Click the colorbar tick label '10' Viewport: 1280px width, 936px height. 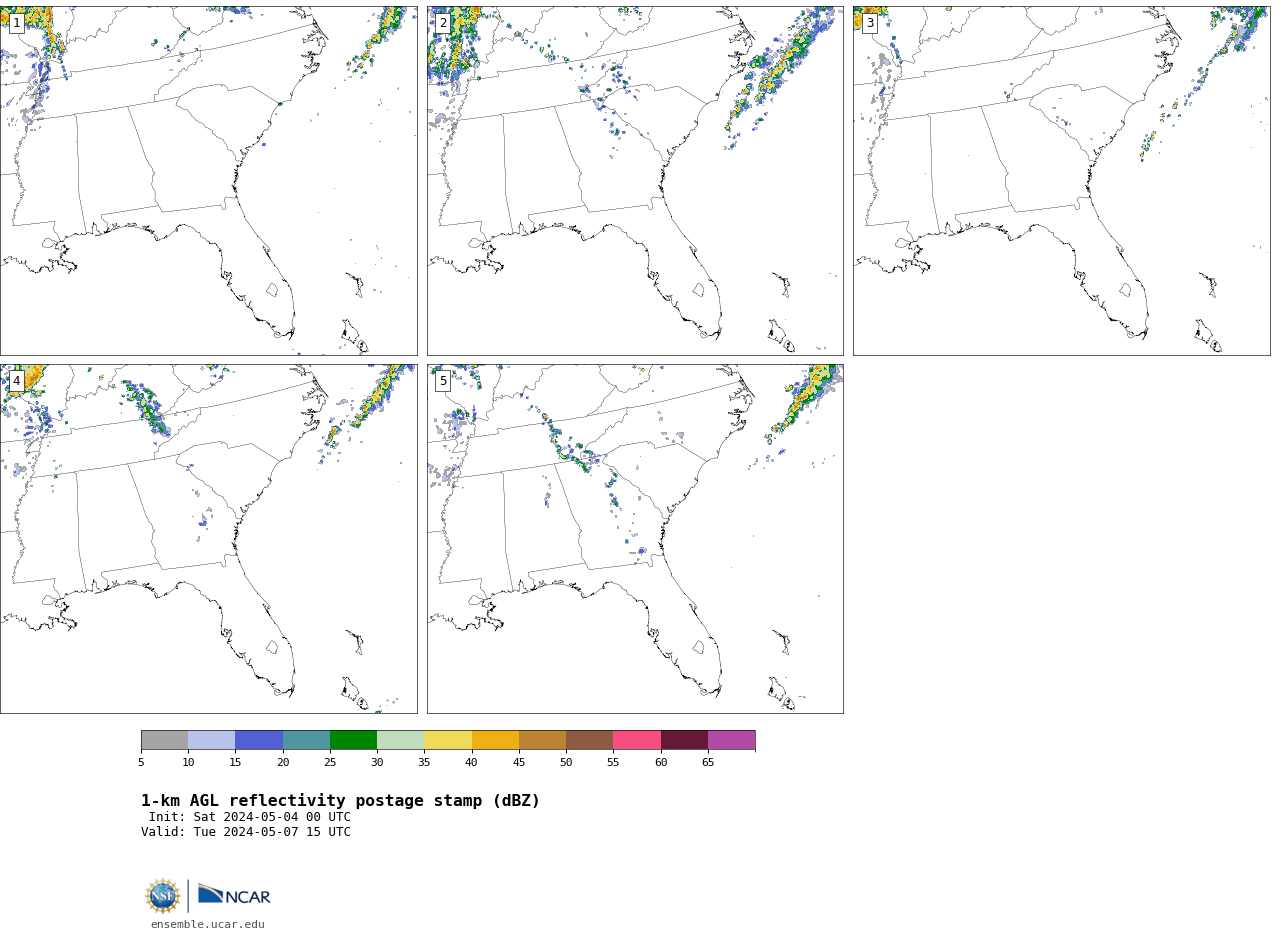[x=188, y=763]
